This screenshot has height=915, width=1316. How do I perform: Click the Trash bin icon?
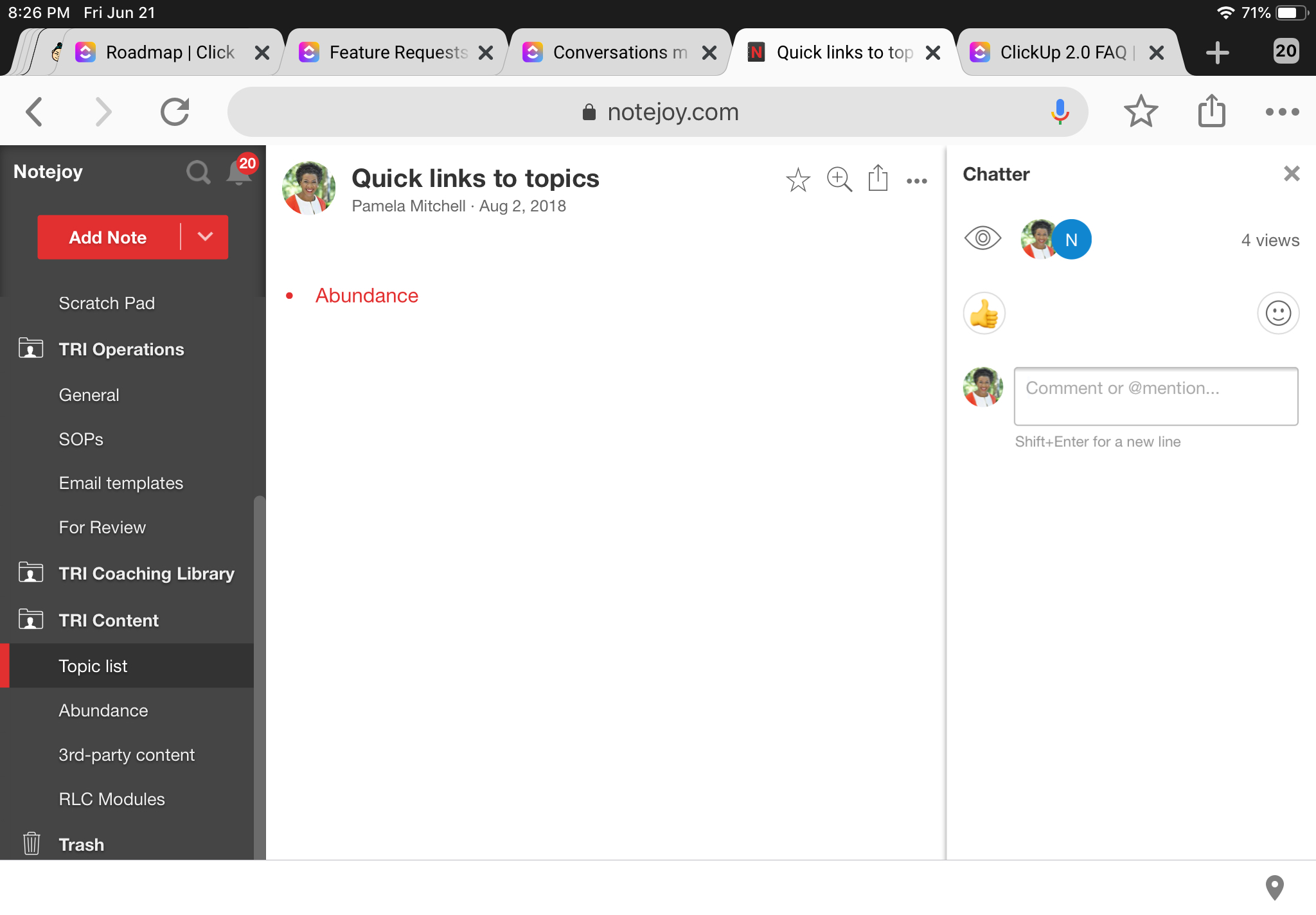tap(31, 844)
